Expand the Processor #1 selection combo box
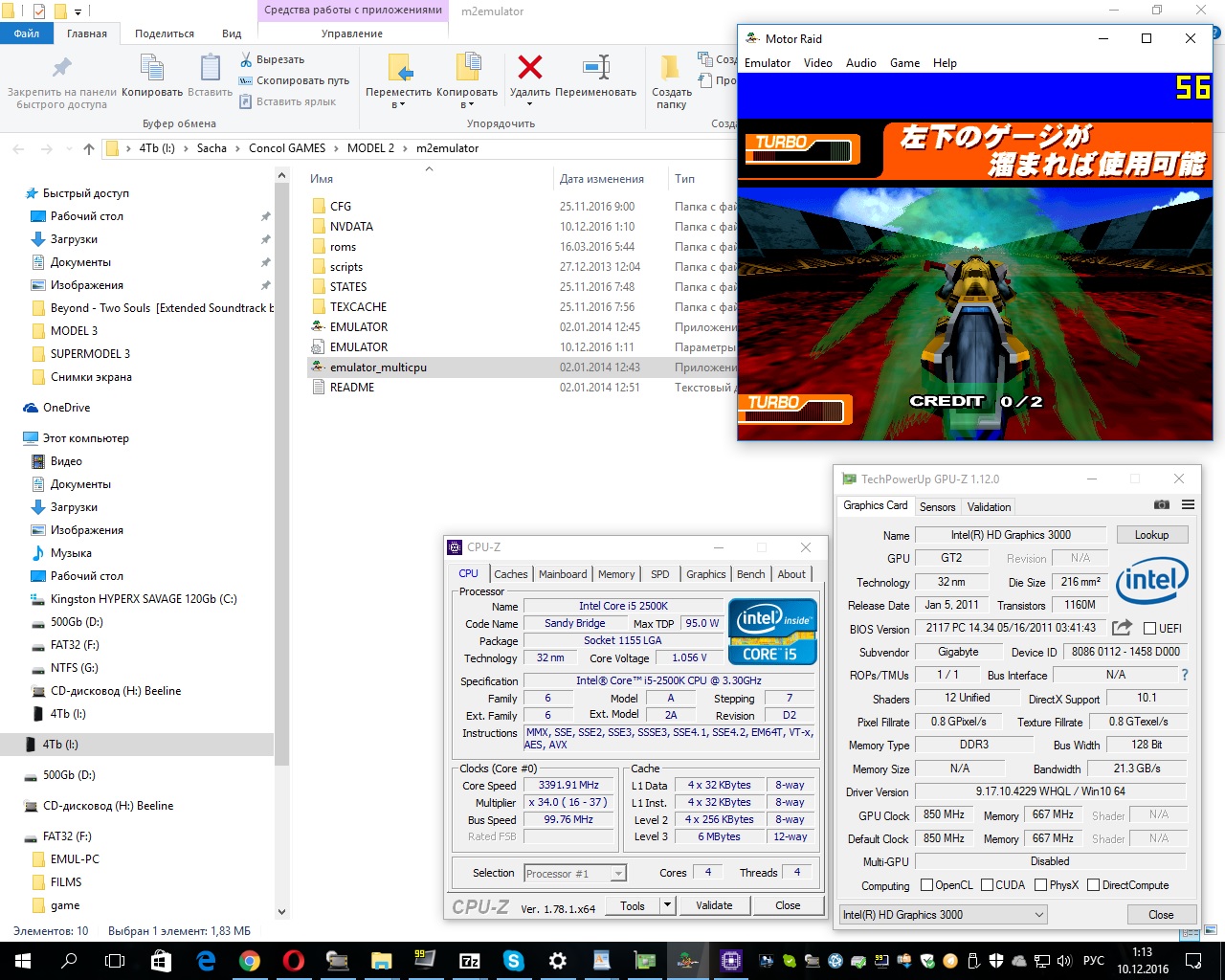1225x980 pixels. 618,874
